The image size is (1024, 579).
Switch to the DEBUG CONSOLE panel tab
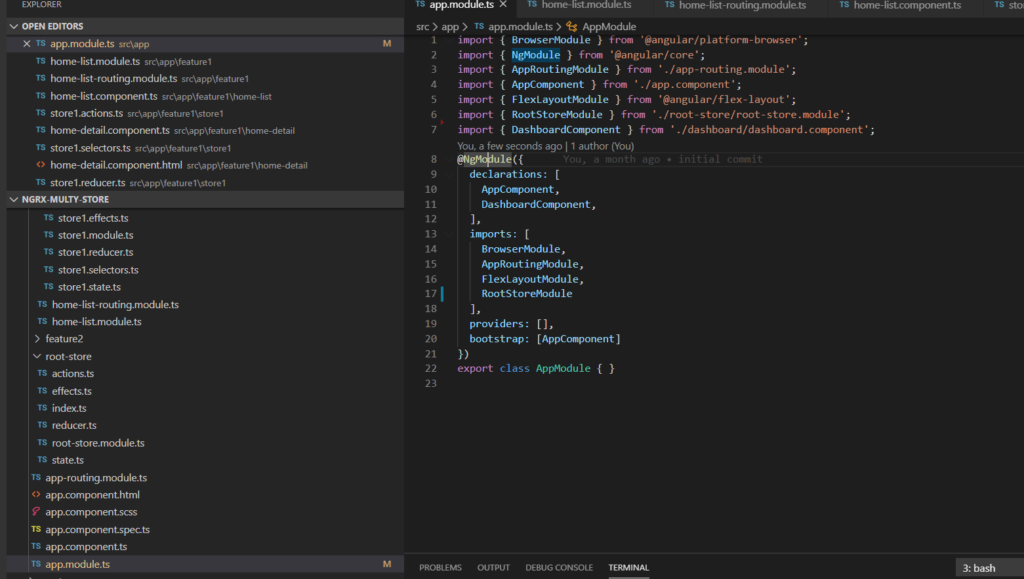click(559, 568)
